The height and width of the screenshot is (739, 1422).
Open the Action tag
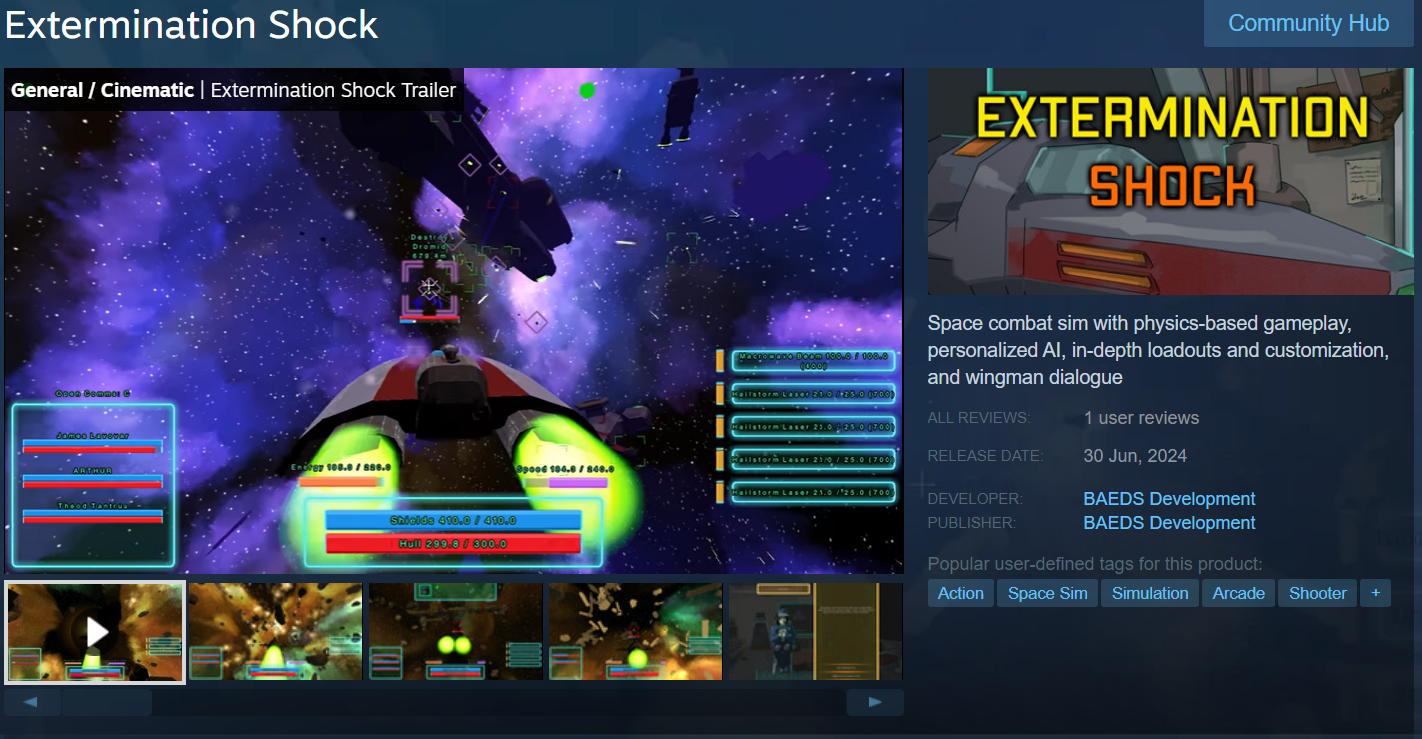961,593
